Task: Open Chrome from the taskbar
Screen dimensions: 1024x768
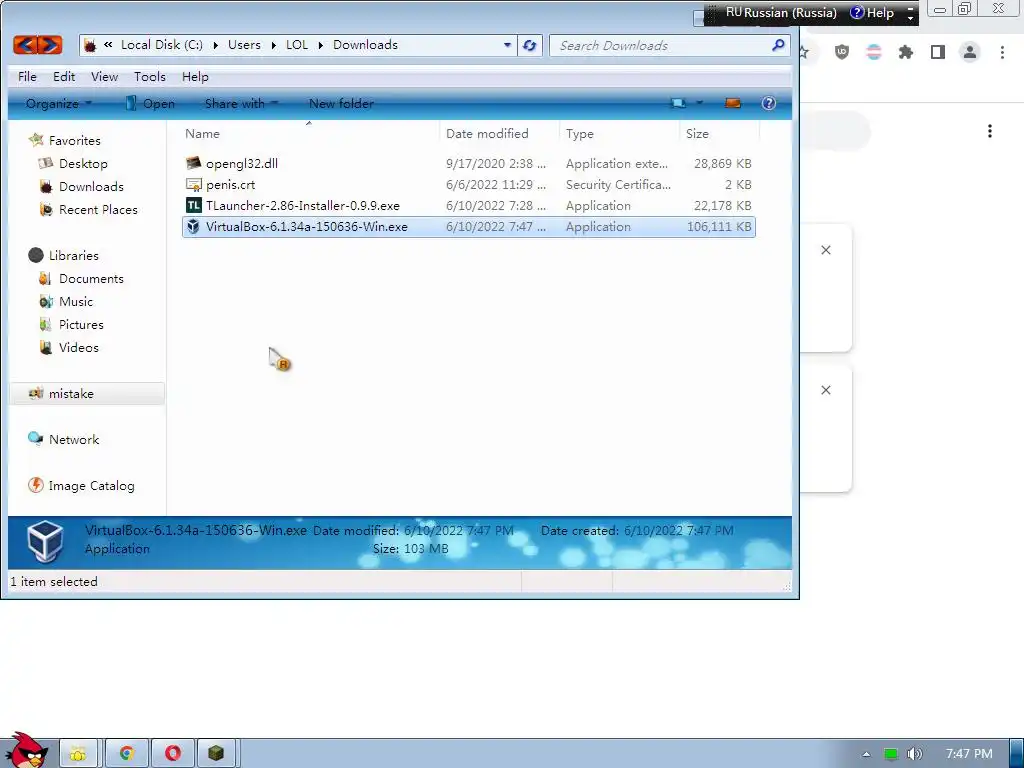Action: pos(127,754)
